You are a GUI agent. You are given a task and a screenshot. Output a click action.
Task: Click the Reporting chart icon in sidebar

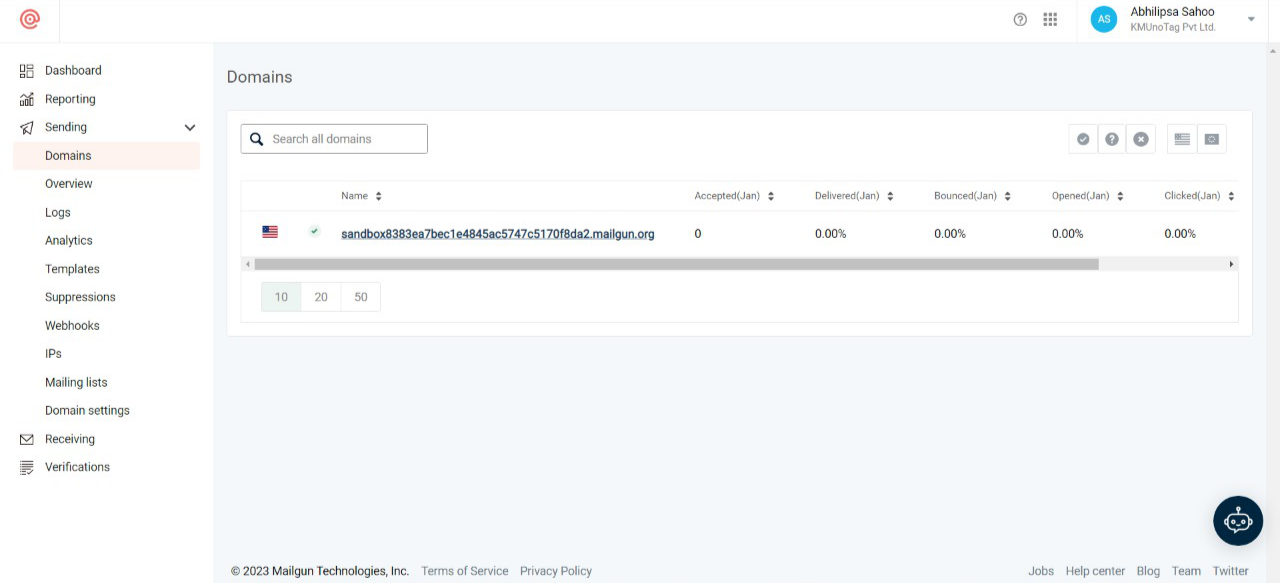(27, 99)
